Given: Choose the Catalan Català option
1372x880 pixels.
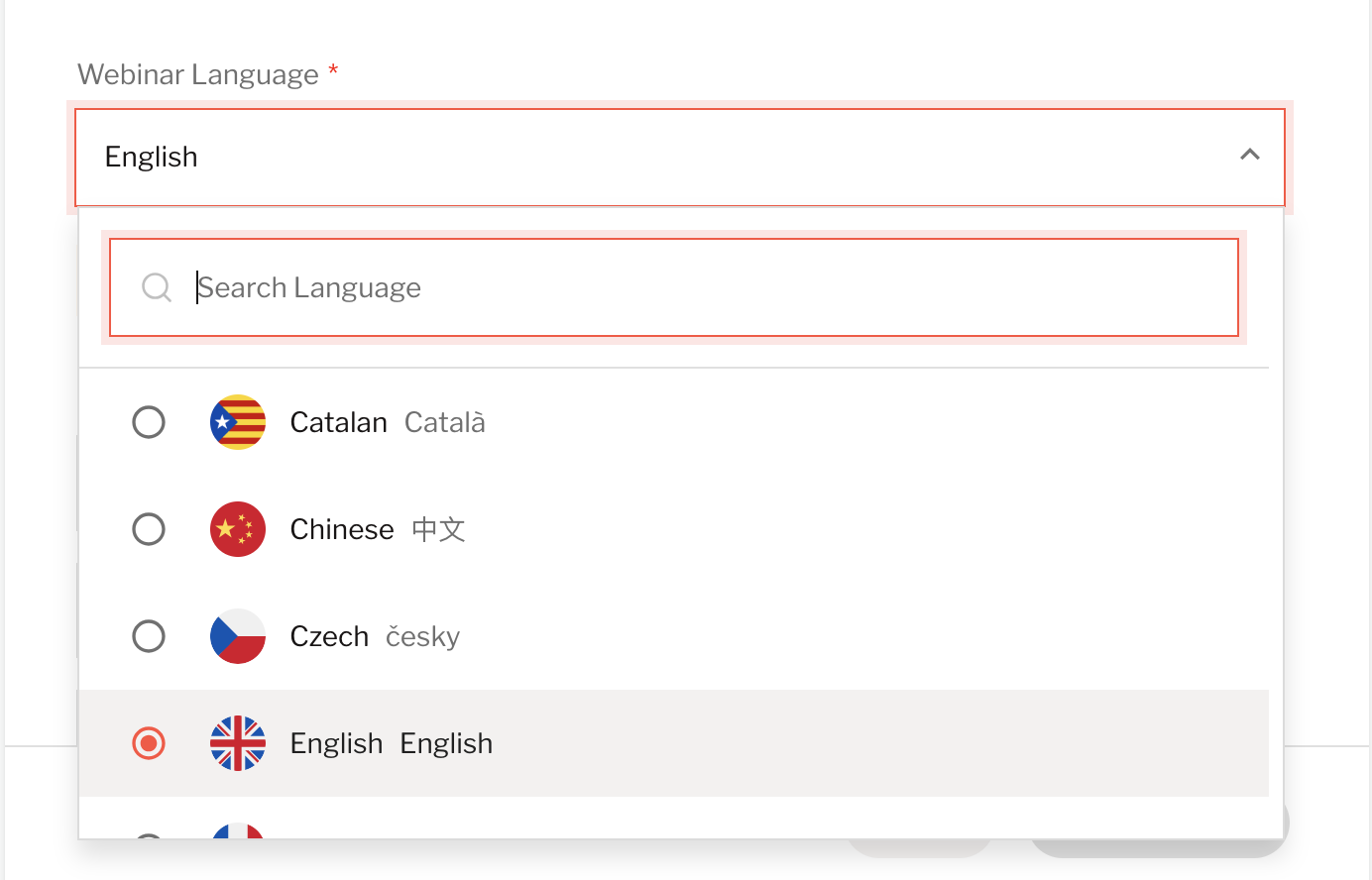Looking at the screenshot, I should tap(674, 422).
